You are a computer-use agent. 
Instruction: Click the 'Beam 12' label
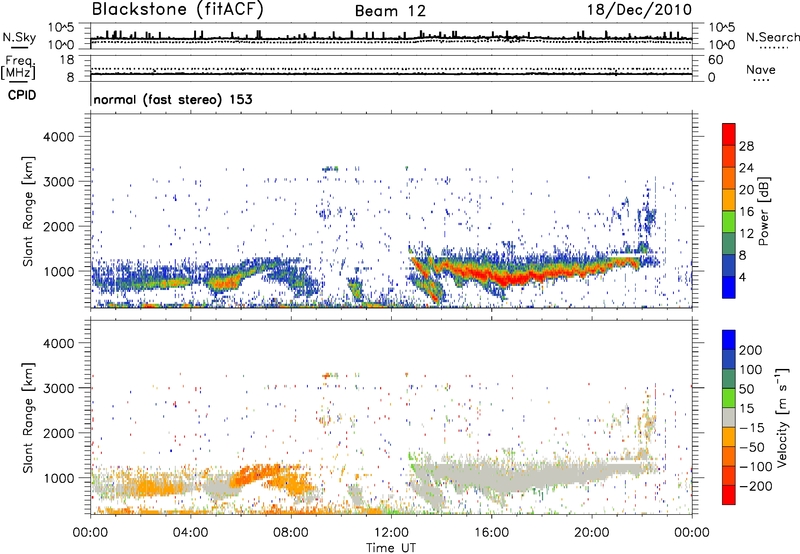390,11
